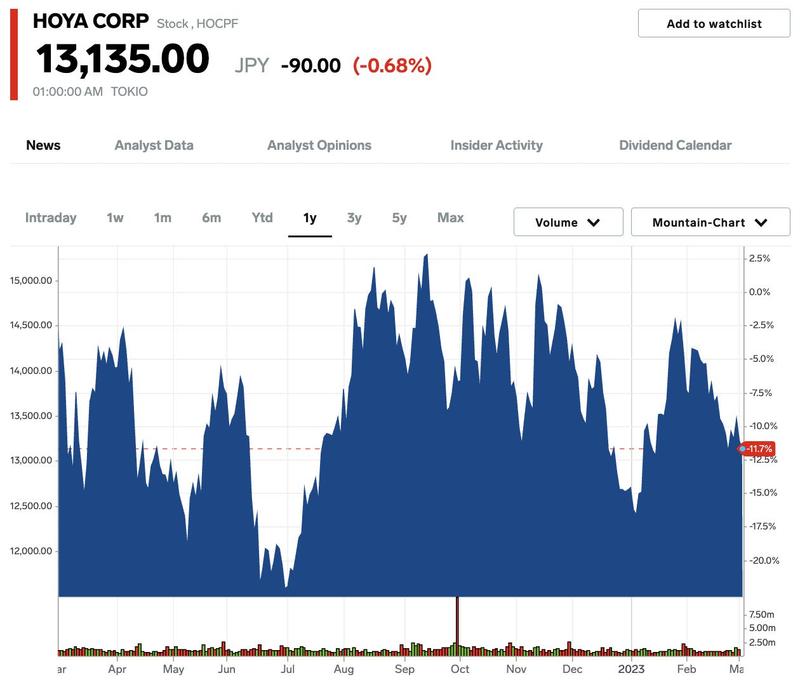The width and height of the screenshot is (800, 697).
Task: Click the 15,000.00 y-axis label
Action: point(31,281)
